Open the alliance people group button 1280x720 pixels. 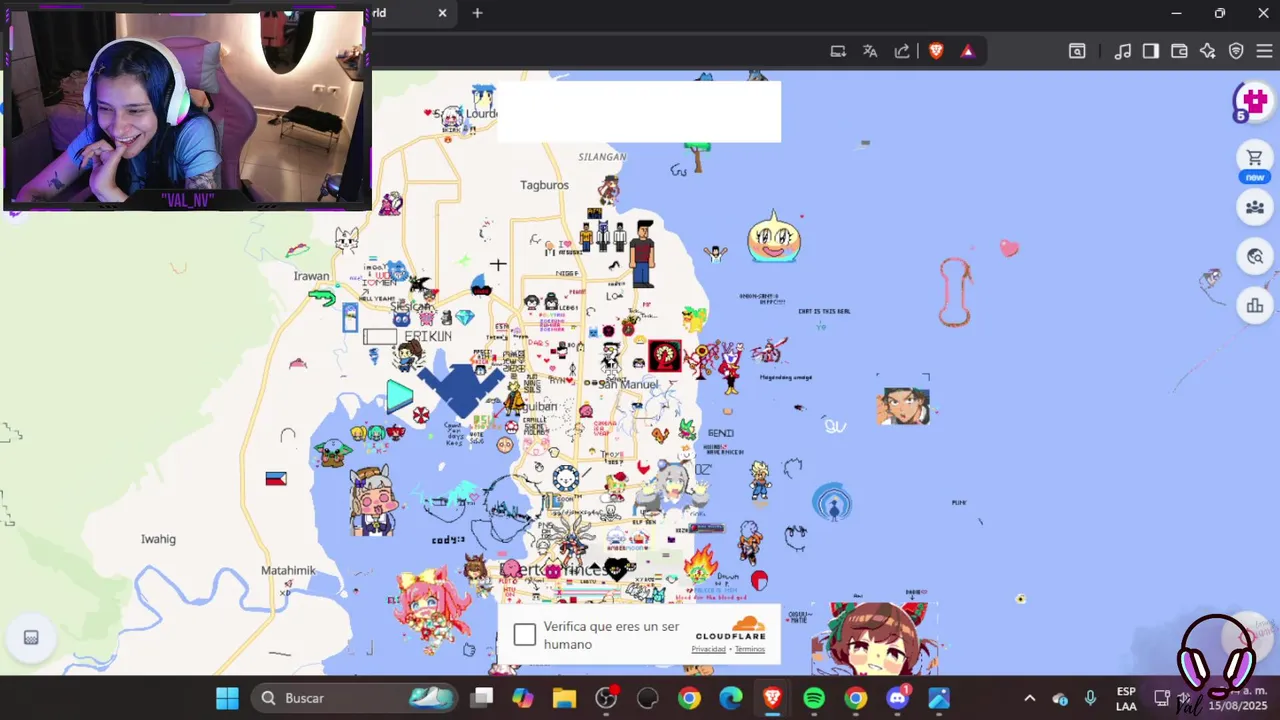point(1254,207)
